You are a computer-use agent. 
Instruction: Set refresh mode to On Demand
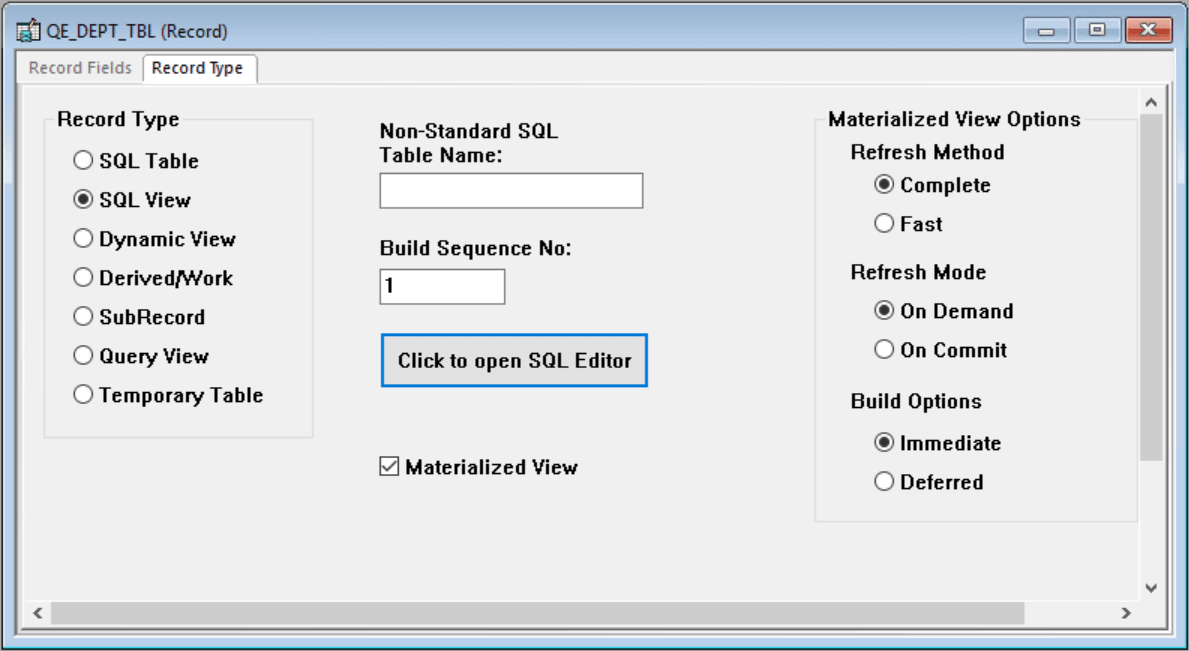tap(884, 311)
